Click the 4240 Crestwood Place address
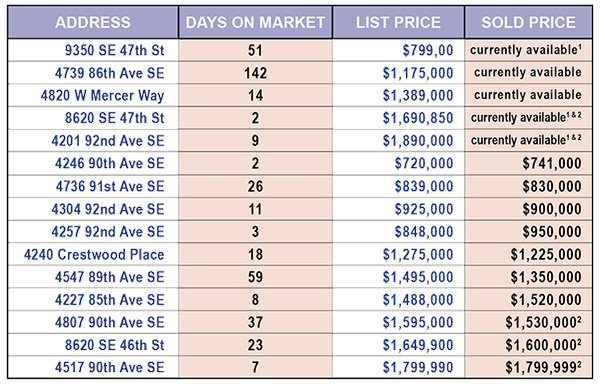This screenshot has width=605, height=386. 94,254
